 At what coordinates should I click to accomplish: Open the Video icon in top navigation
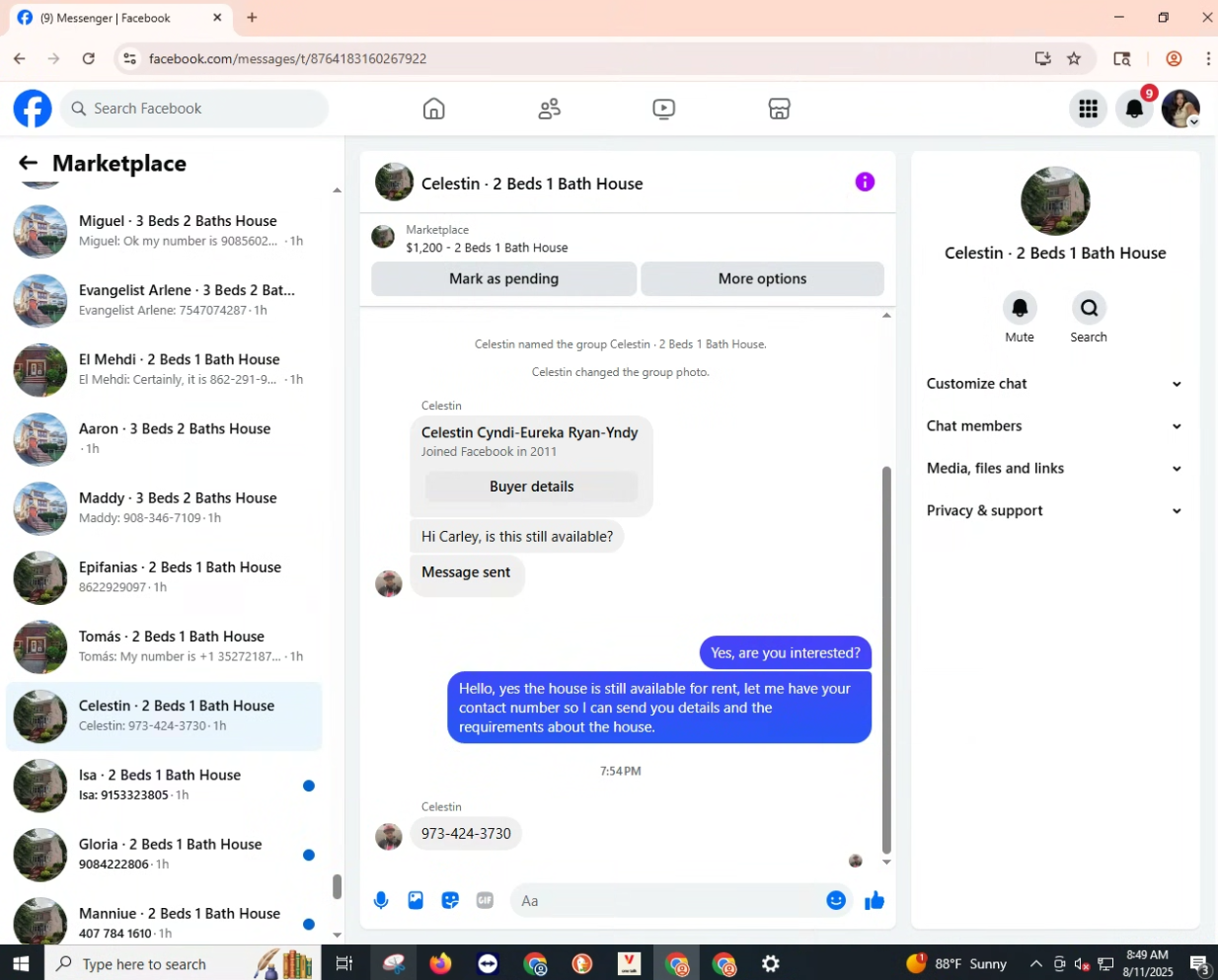click(x=664, y=109)
